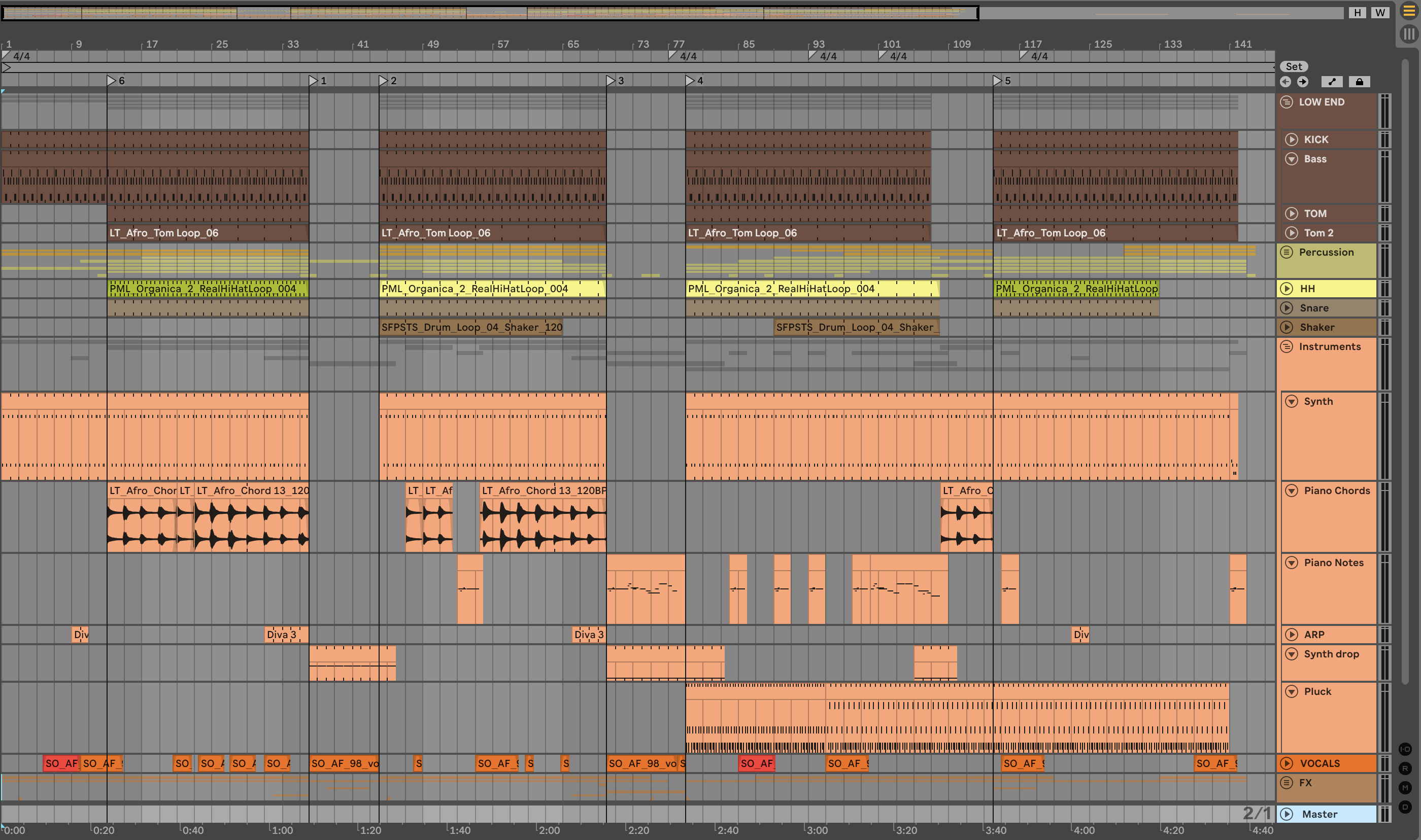Click the lock envelopes icon

pos(1359,82)
